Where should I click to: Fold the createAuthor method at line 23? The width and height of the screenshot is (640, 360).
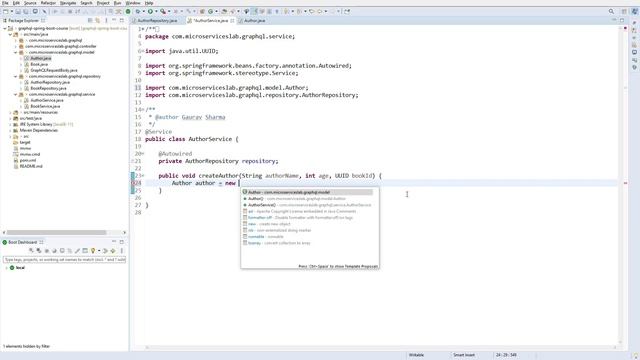(x=142, y=176)
